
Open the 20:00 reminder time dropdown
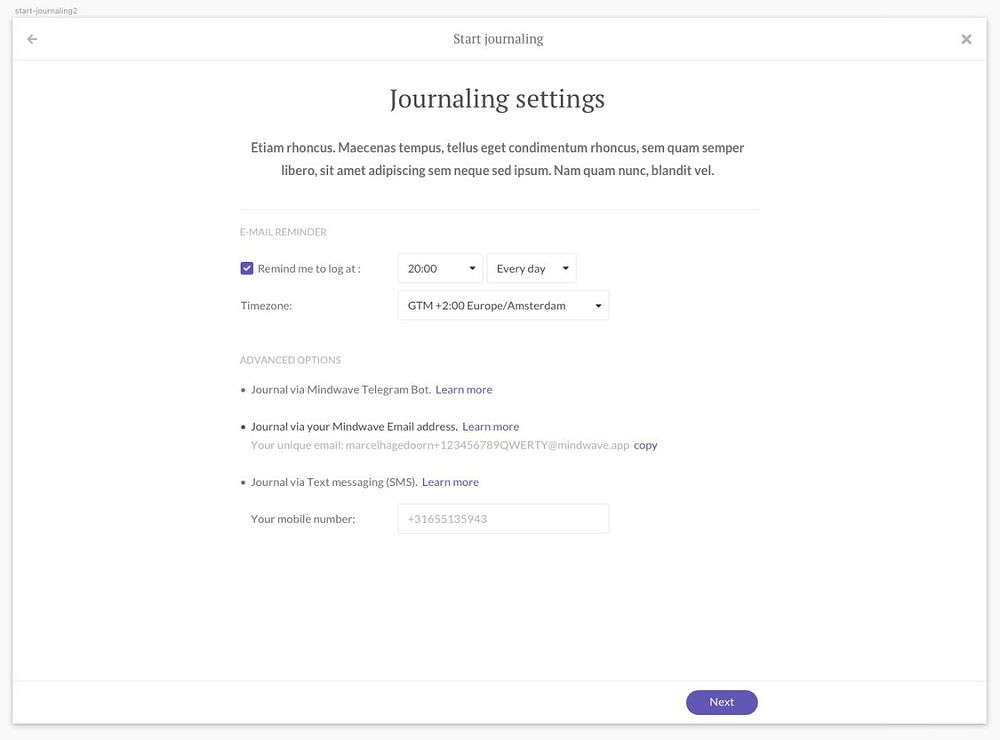coord(440,268)
